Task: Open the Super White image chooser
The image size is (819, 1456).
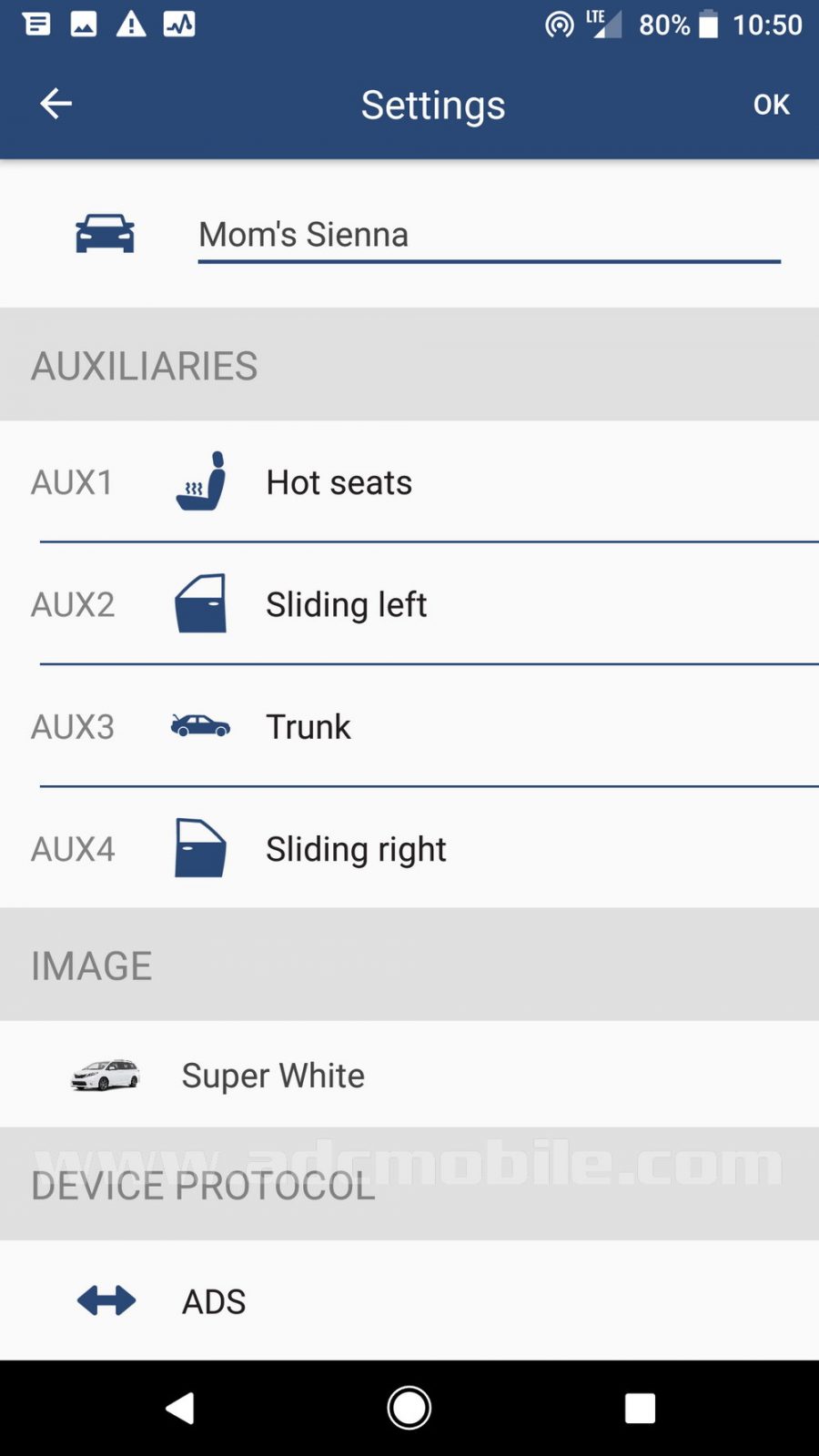Action: [x=409, y=1075]
